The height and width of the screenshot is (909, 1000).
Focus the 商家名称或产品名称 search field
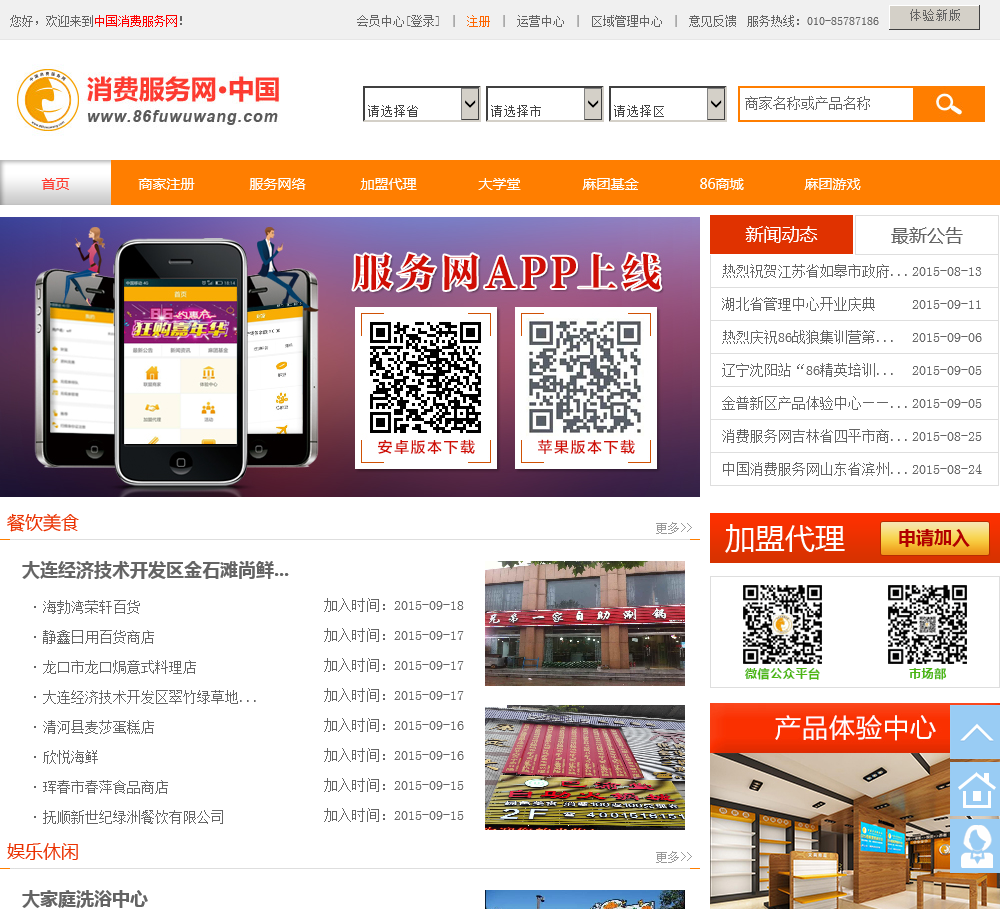(x=827, y=103)
